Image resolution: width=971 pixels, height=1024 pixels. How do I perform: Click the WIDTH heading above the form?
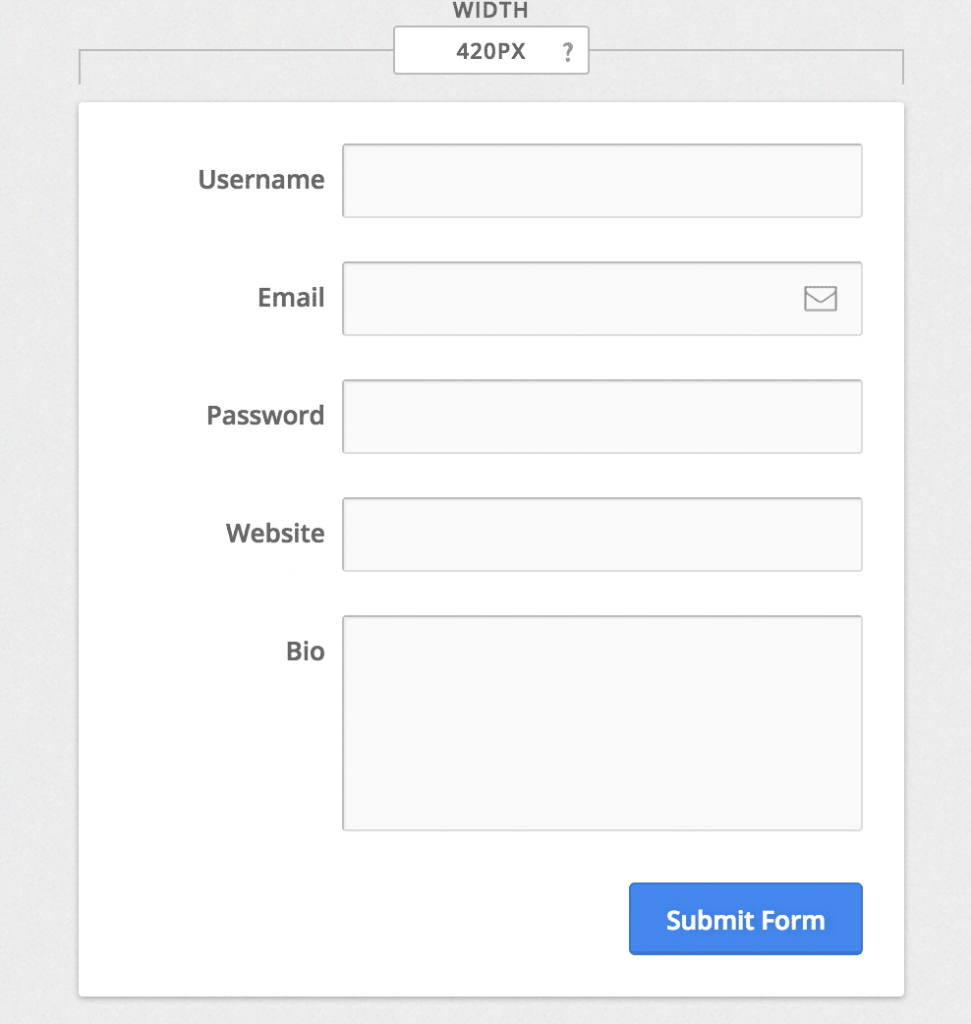pyautogui.click(x=489, y=11)
